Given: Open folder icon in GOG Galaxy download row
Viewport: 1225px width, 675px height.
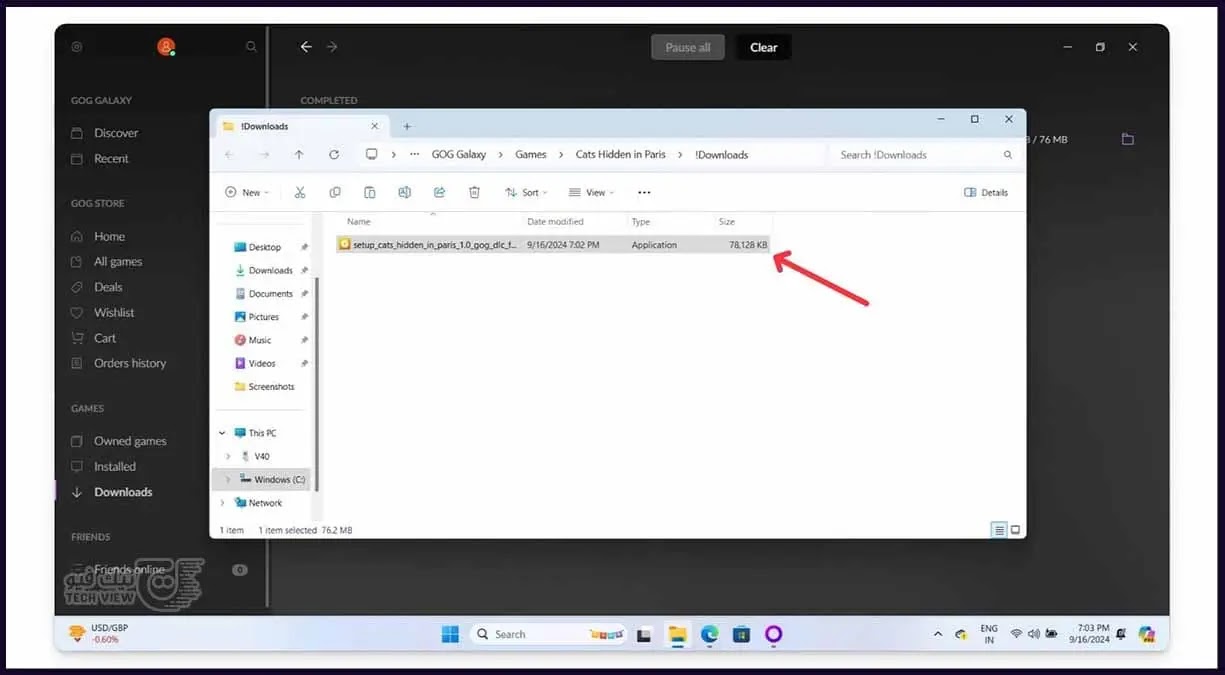Looking at the screenshot, I should [1128, 139].
